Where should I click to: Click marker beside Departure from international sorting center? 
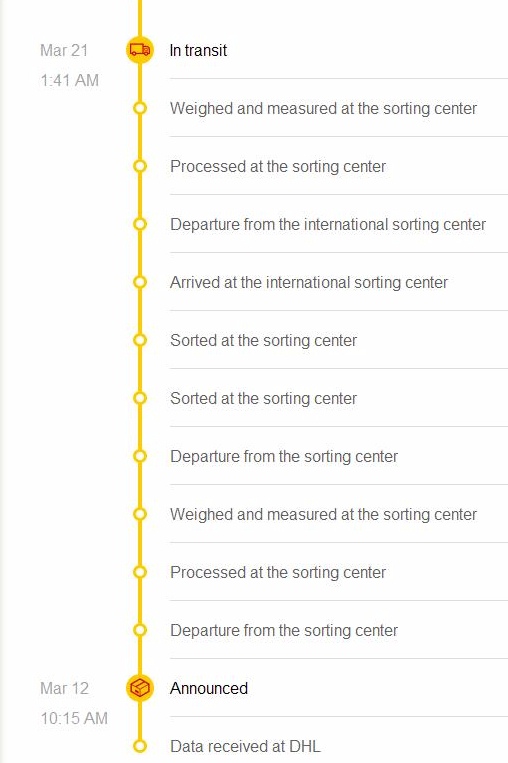[140, 224]
